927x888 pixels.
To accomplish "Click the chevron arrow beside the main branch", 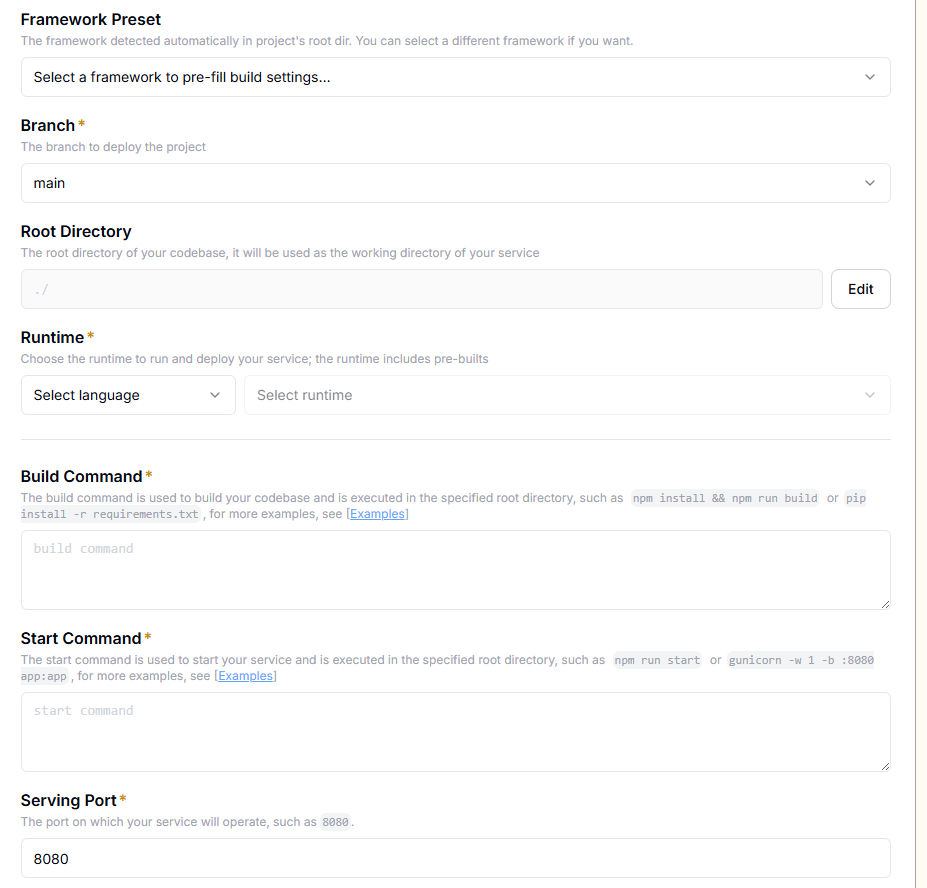I will point(870,183).
